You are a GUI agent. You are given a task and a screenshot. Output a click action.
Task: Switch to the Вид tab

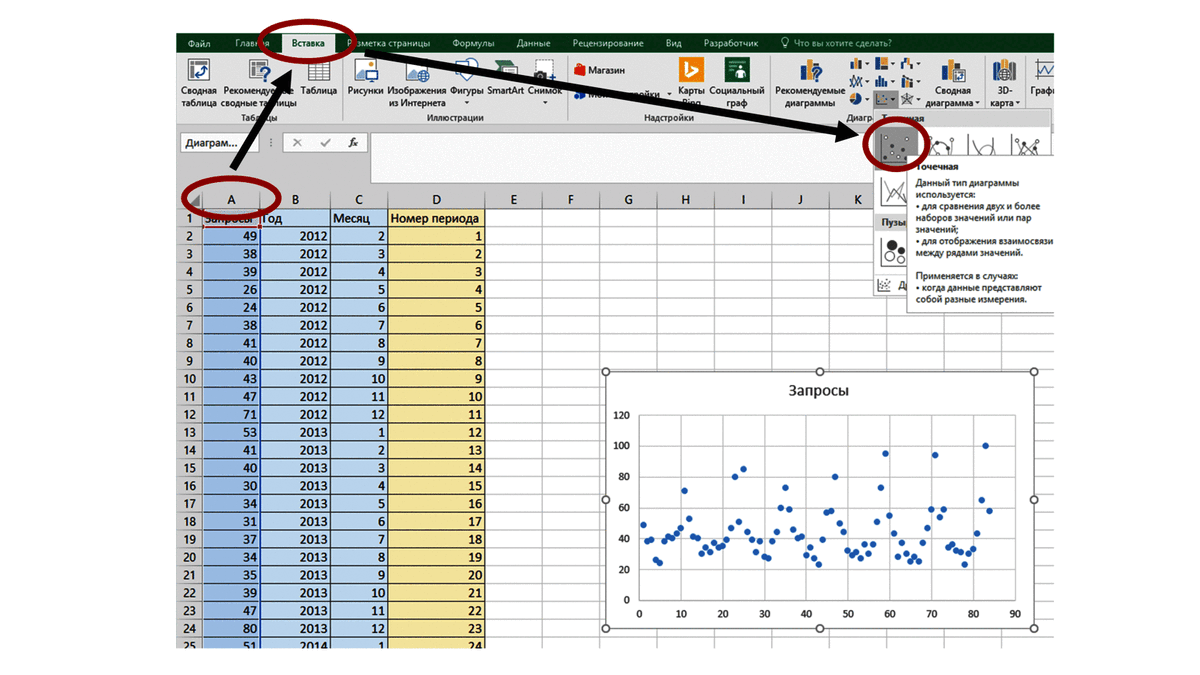pos(673,44)
